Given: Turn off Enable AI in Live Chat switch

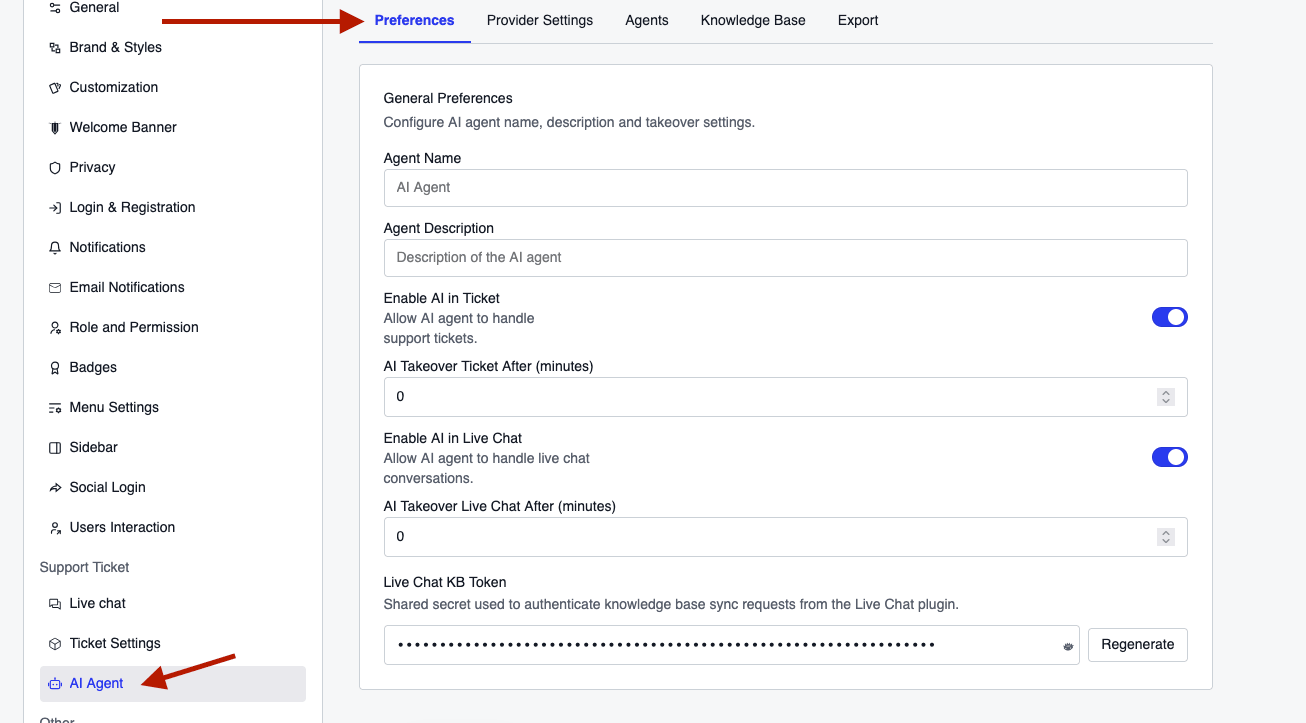Looking at the screenshot, I should pyautogui.click(x=1170, y=457).
